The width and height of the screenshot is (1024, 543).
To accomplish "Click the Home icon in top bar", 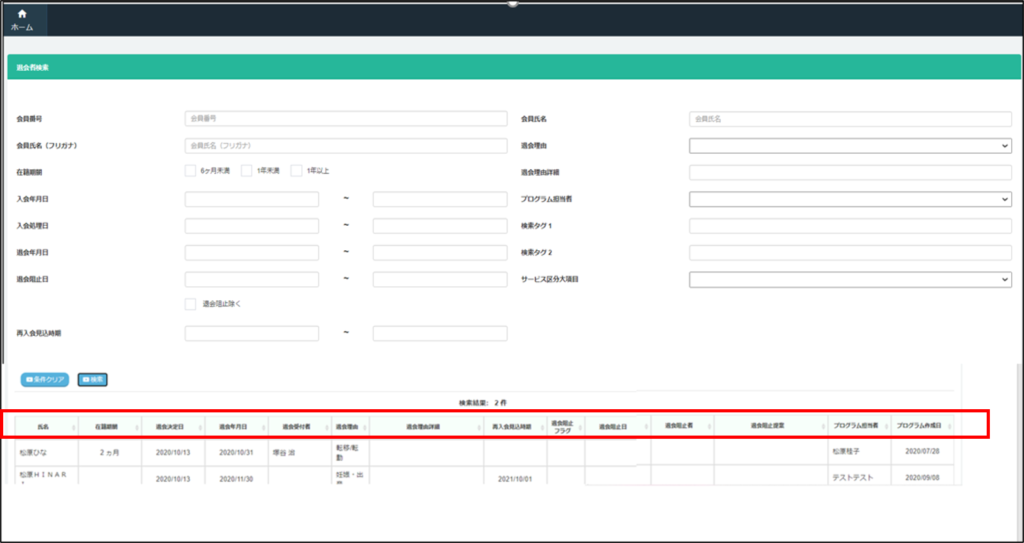I will (x=22, y=13).
